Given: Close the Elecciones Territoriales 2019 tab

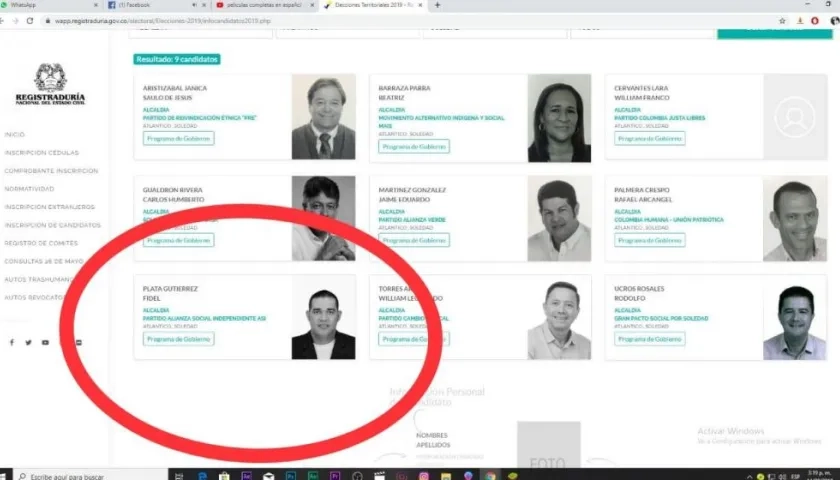Looking at the screenshot, I should tap(421, 5).
